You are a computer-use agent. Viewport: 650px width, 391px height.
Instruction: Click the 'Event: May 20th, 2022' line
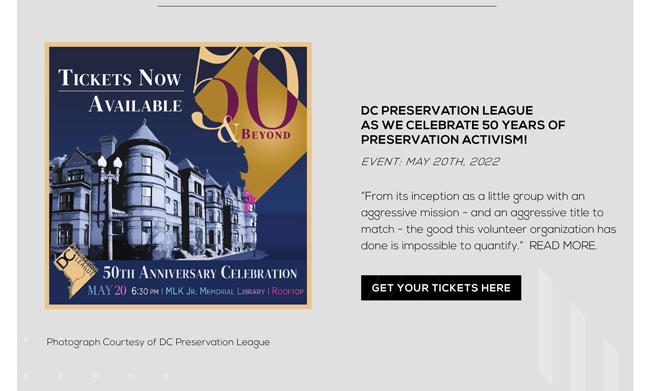(x=430, y=162)
